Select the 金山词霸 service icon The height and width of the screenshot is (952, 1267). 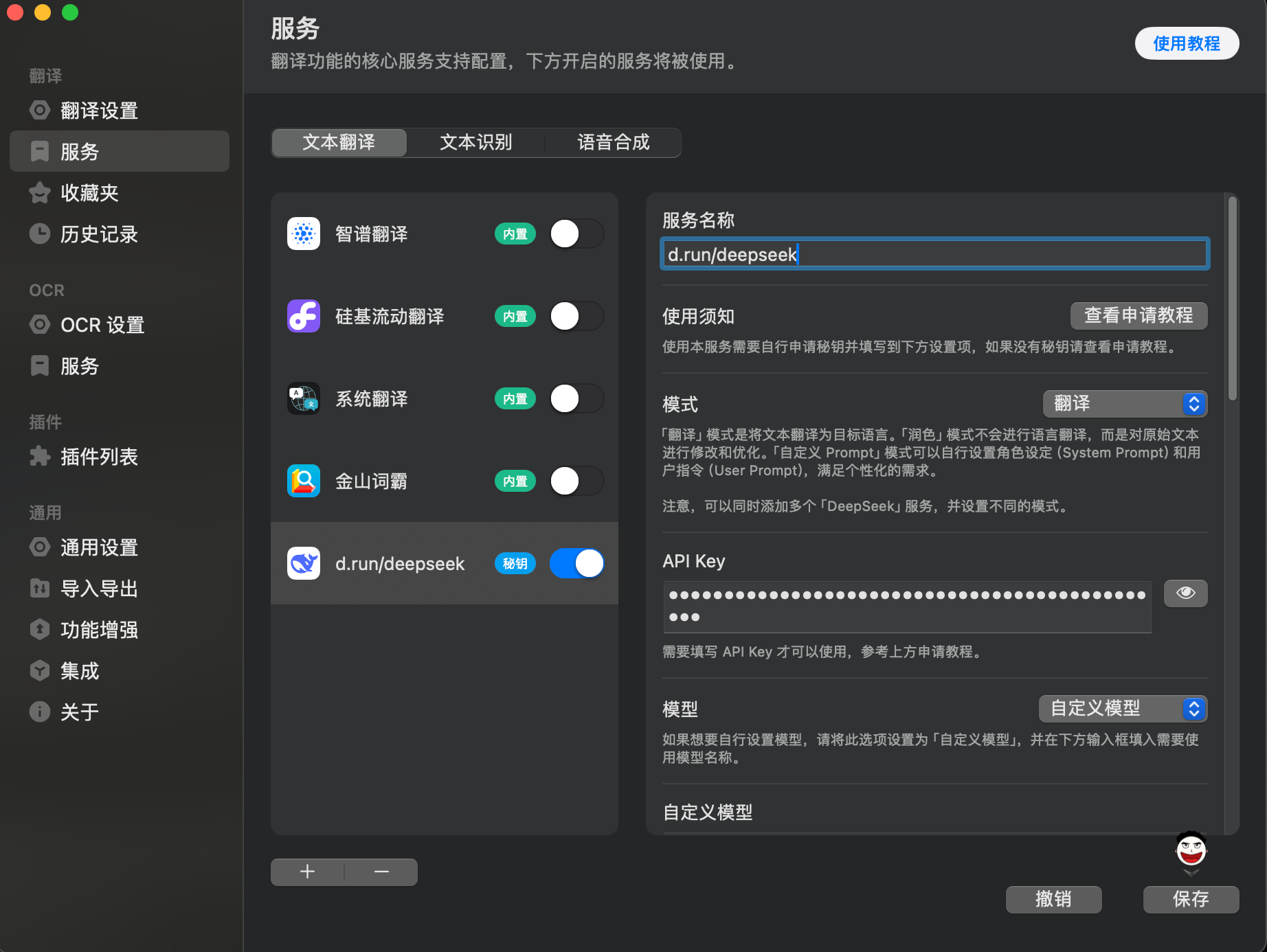(303, 481)
